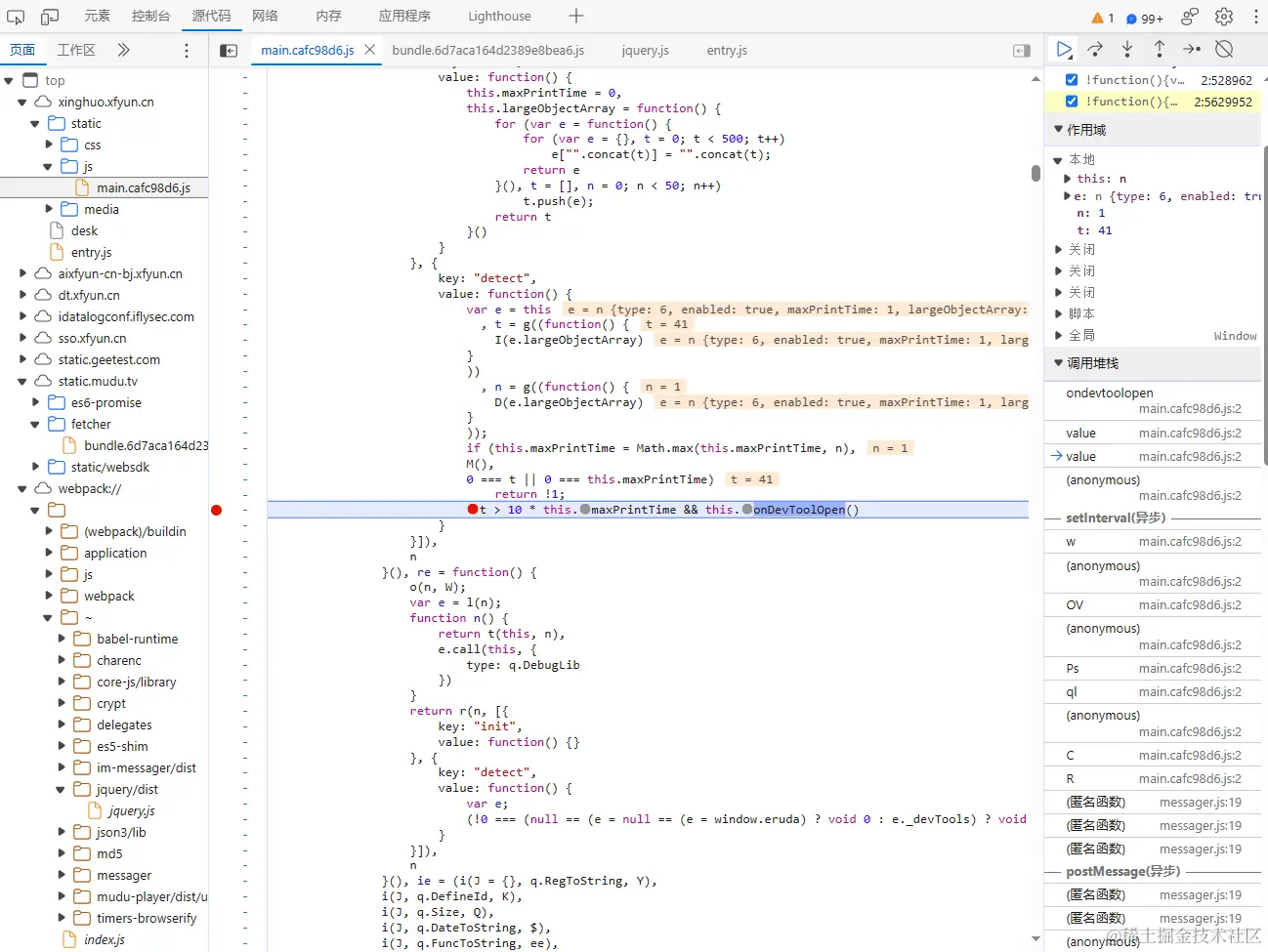Image resolution: width=1268 pixels, height=952 pixels.
Task: Open the entry.js editor tab
Action: (x=727, y=50)
